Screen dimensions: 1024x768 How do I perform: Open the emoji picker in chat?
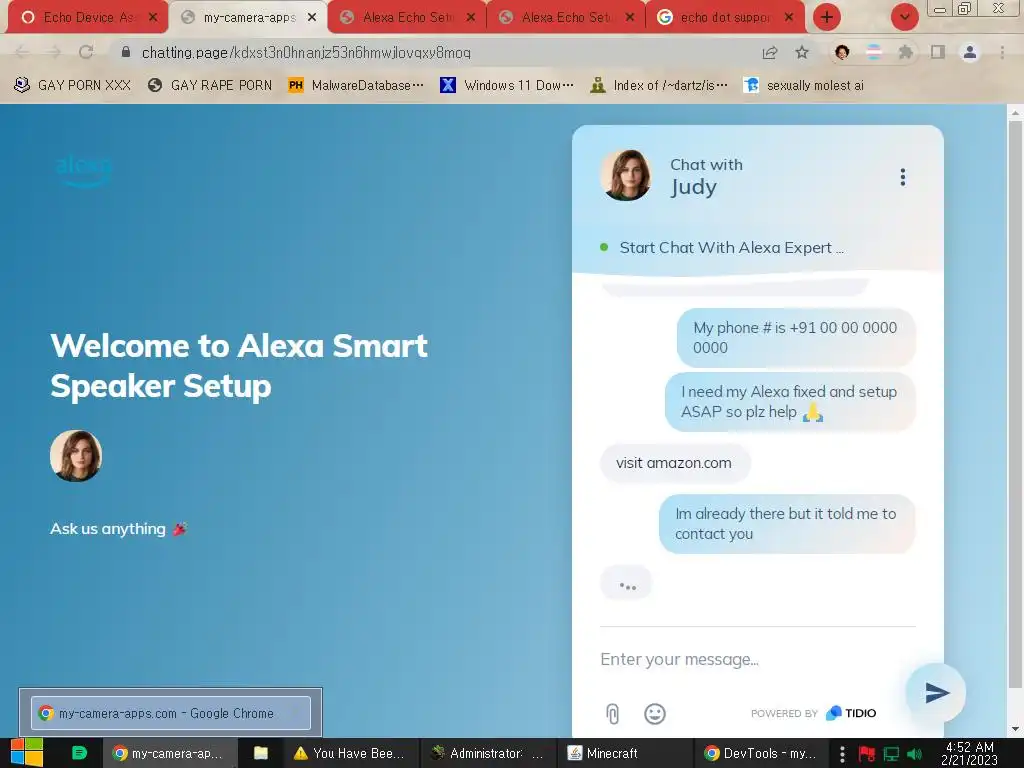pyautogui.click(x=654, y=714)
